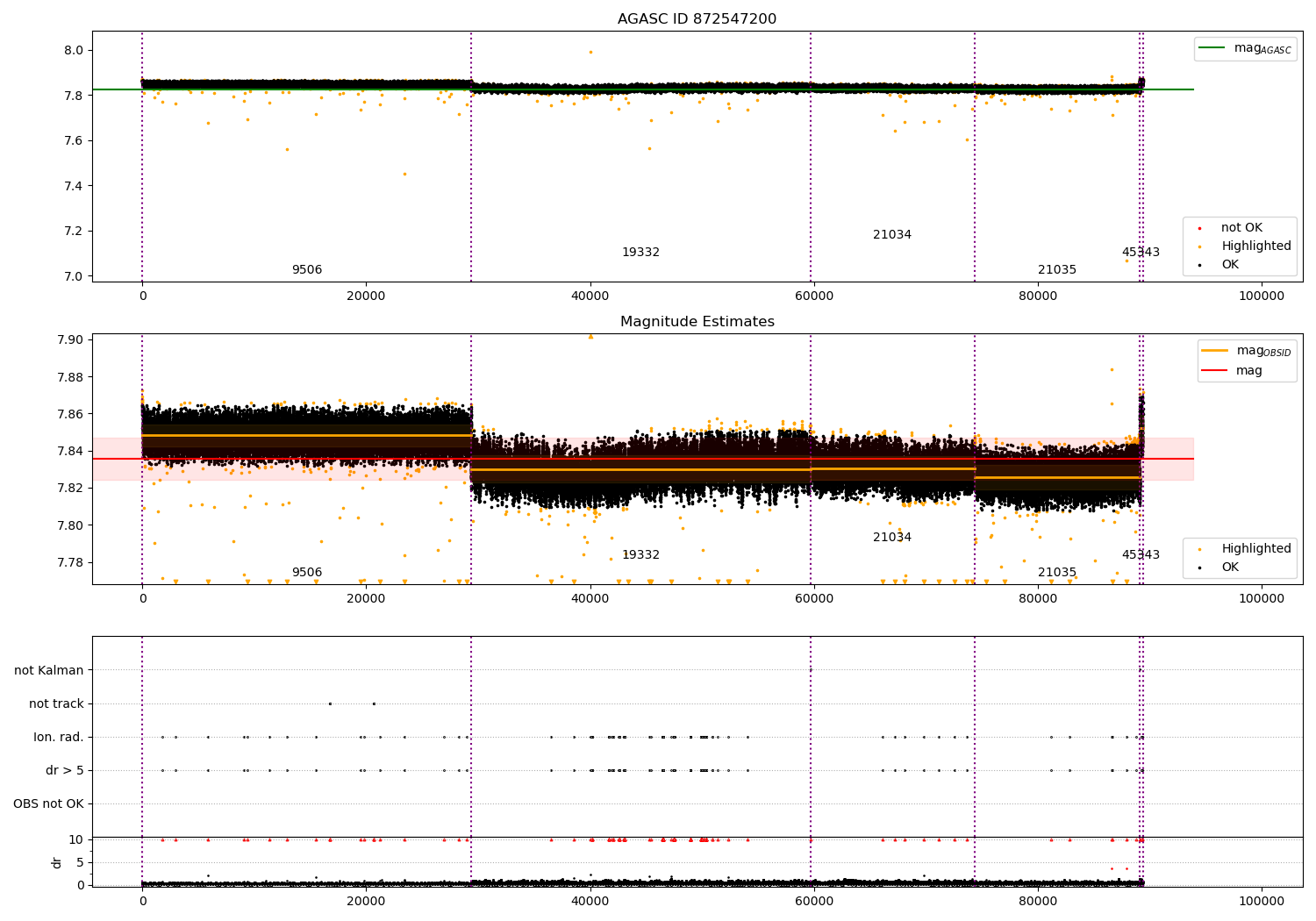Click the '19332' obsid label in middle plot
This screenshot has width=1316, height=921.
click(640, 555)
